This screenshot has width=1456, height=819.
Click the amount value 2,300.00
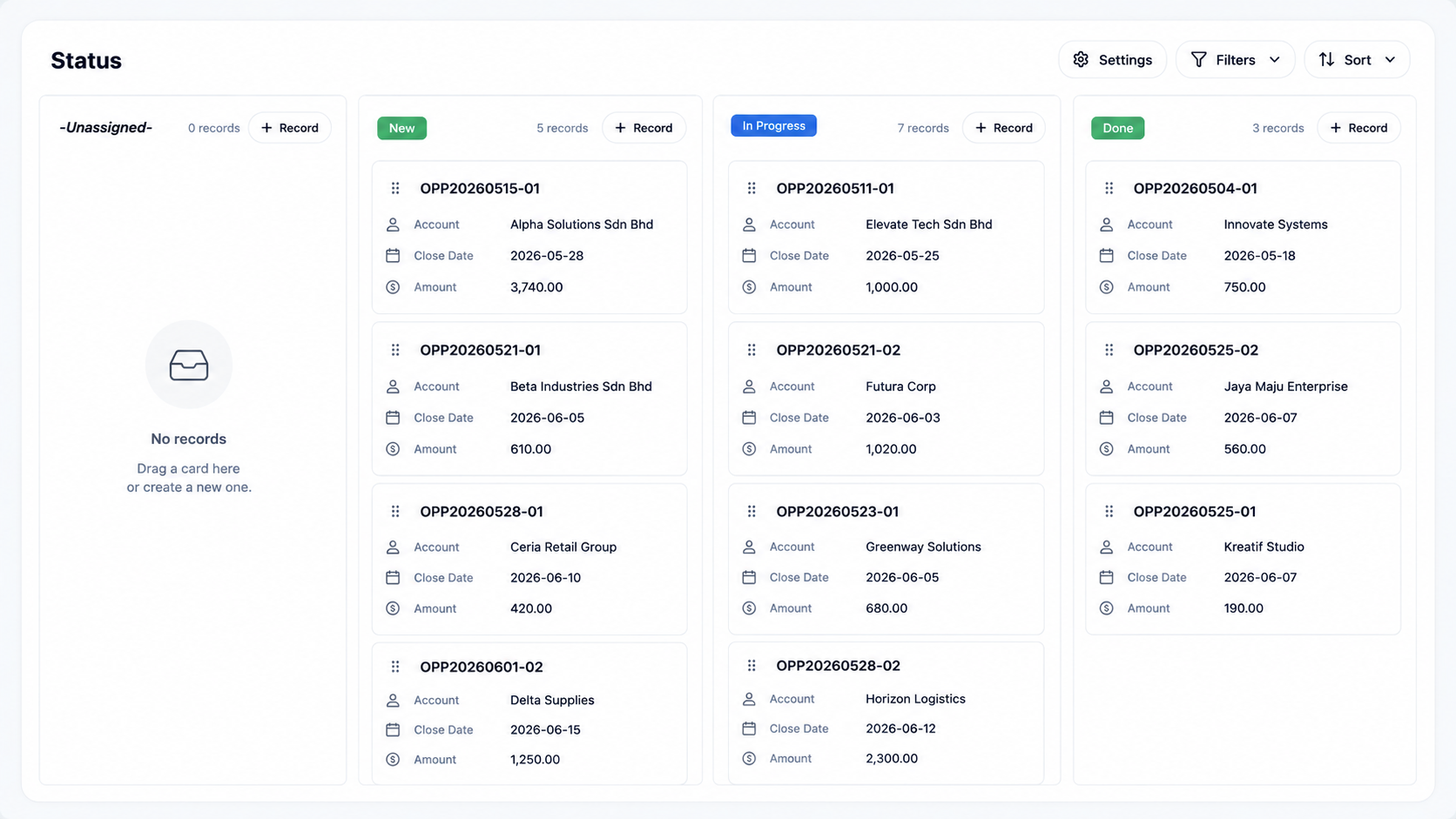pos(892,759)
